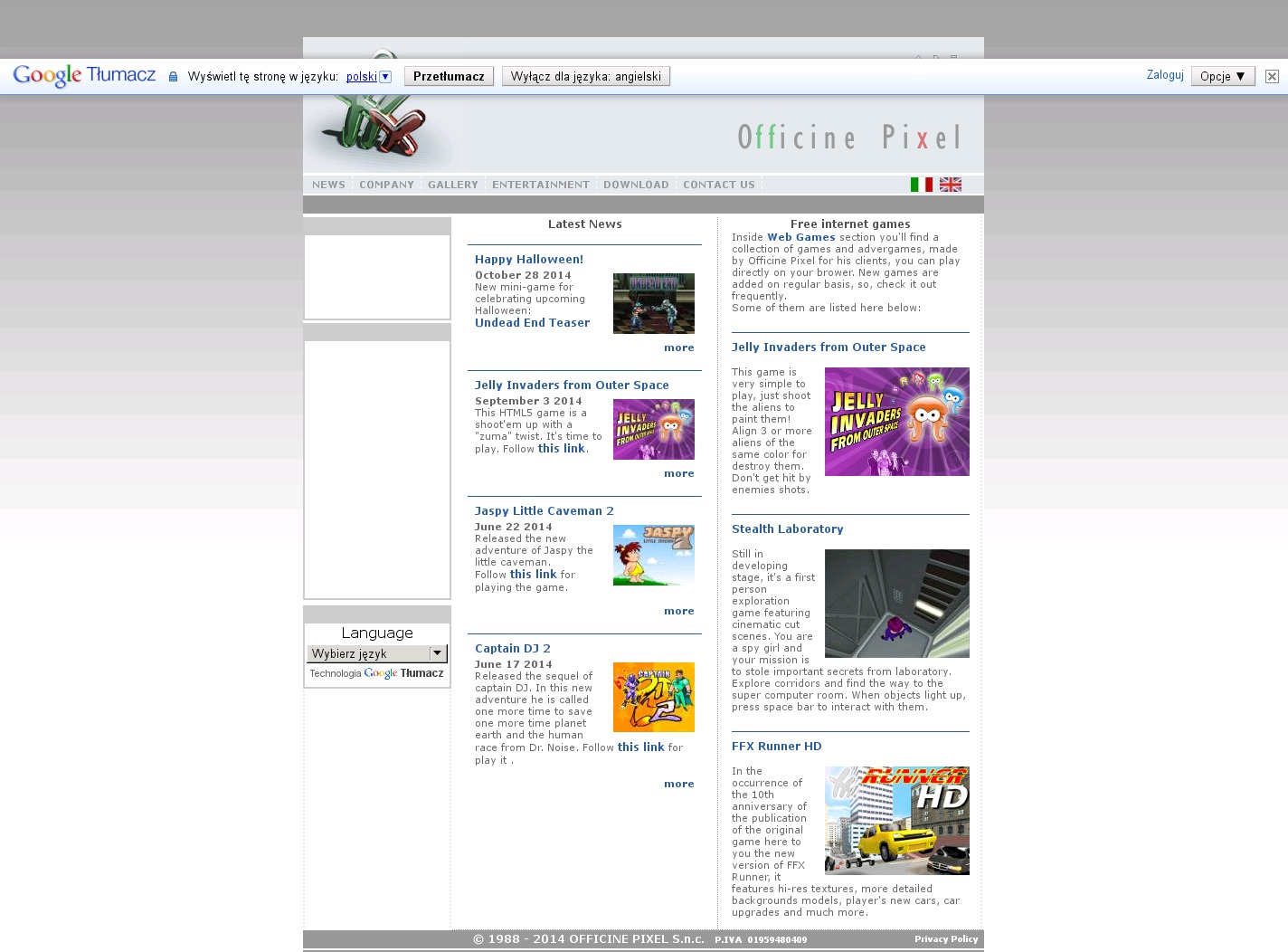This screenshot has width=1288, height=952.
Task: Expand the Opcje options menu
Action: [x=1222, y=77]
